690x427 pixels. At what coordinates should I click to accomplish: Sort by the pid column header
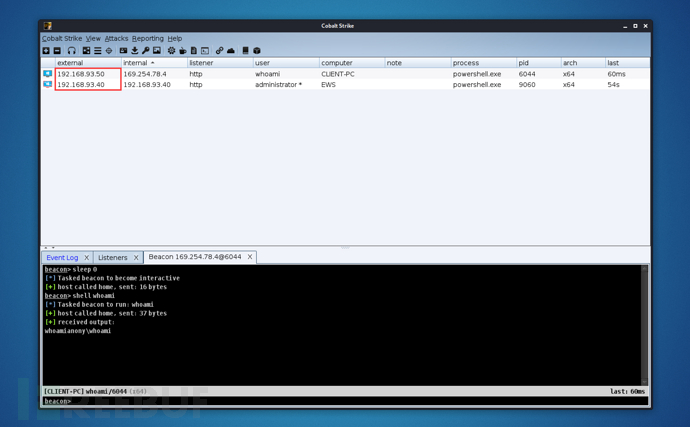tap(539, 63)
